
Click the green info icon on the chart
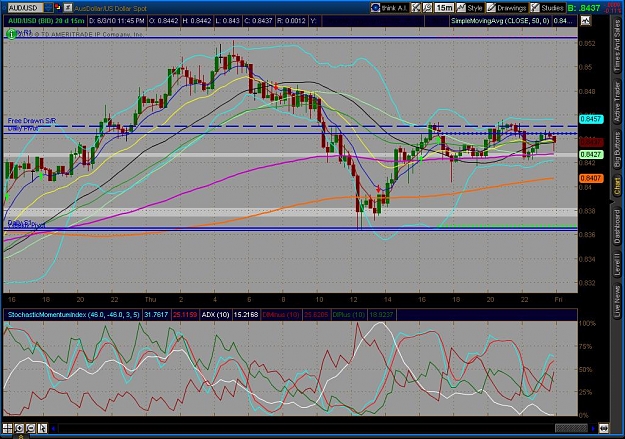[11, 34]
